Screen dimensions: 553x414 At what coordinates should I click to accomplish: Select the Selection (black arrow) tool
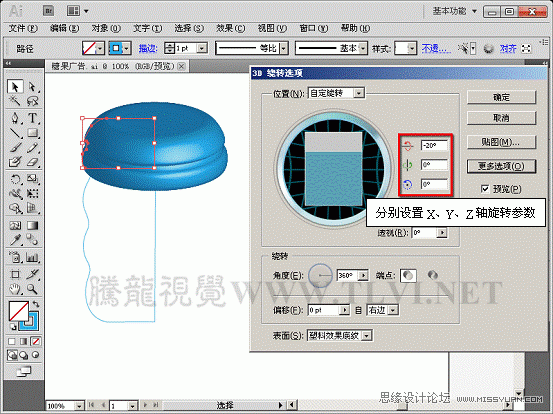pos(15,86)
